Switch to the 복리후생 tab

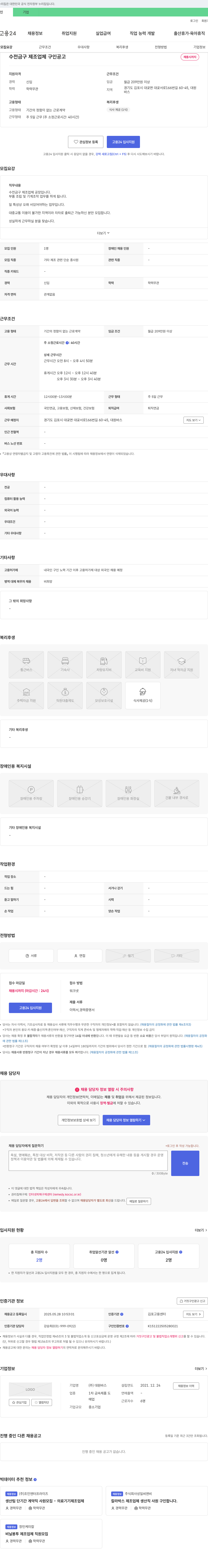click(x=122, y=47)
